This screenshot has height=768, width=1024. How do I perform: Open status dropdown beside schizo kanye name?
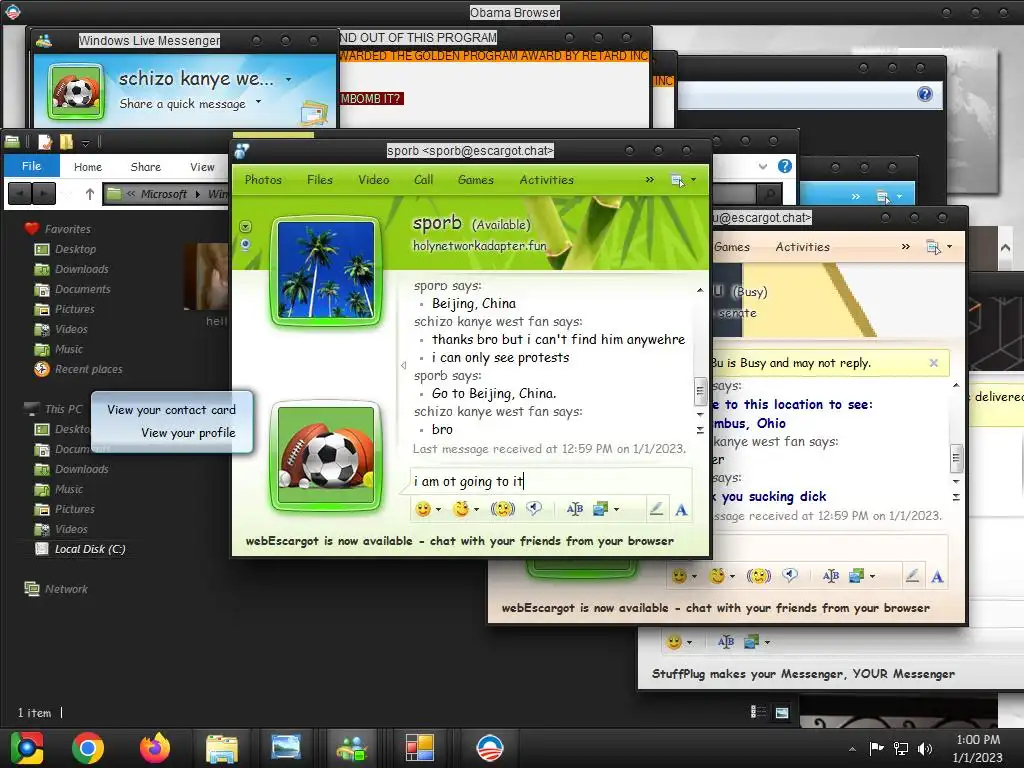288,79
